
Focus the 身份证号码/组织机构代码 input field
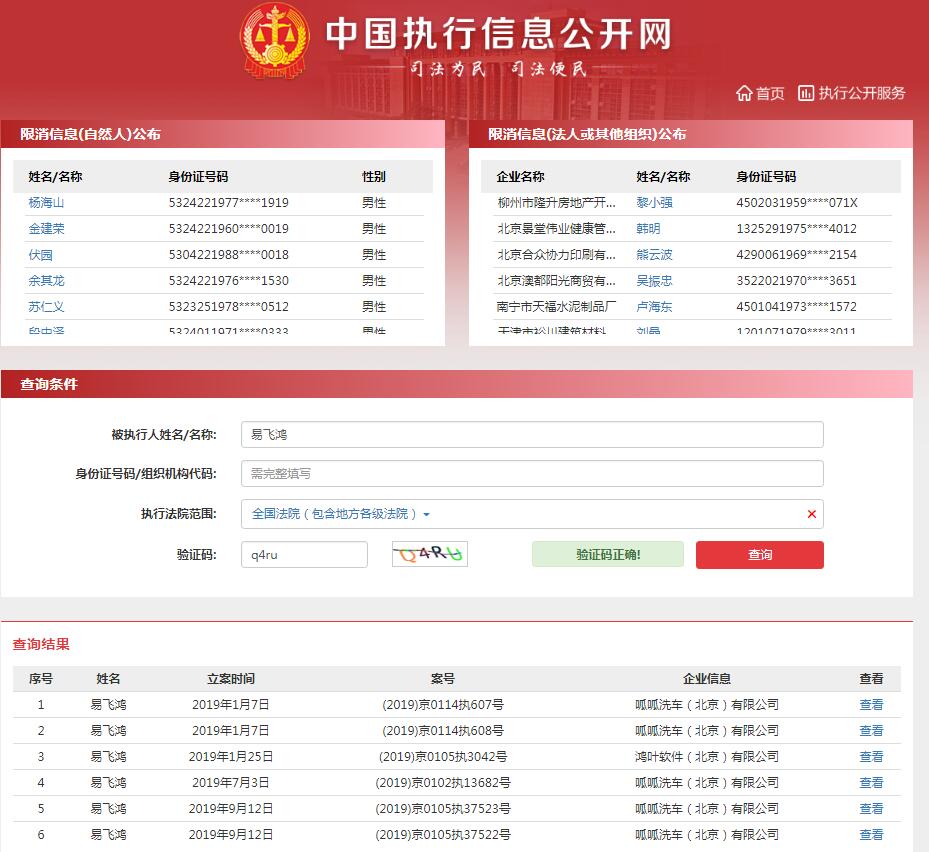pos(531,473)
